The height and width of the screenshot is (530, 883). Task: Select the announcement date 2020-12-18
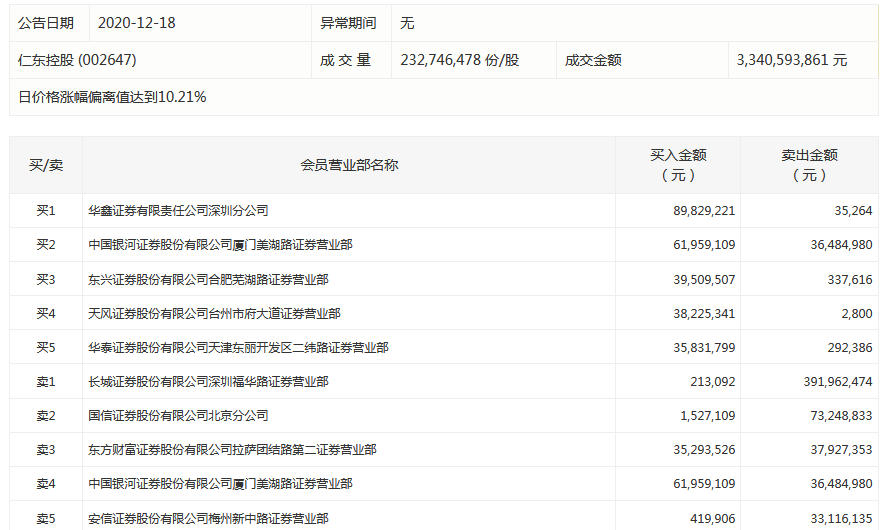point(137,22)
